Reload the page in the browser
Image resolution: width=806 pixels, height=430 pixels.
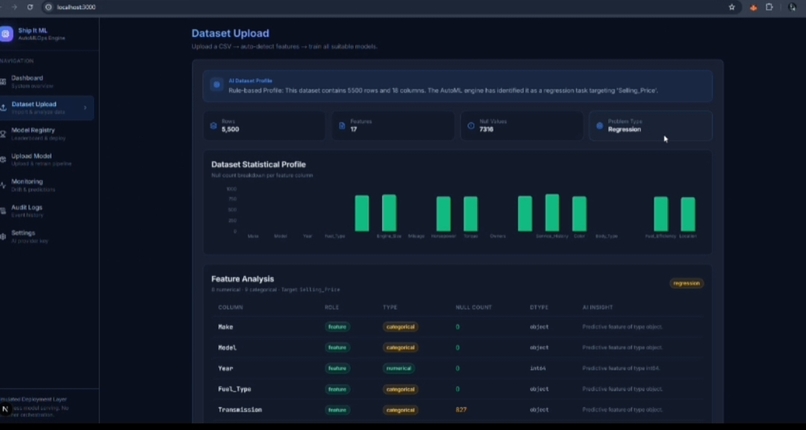tap(30, 7)
